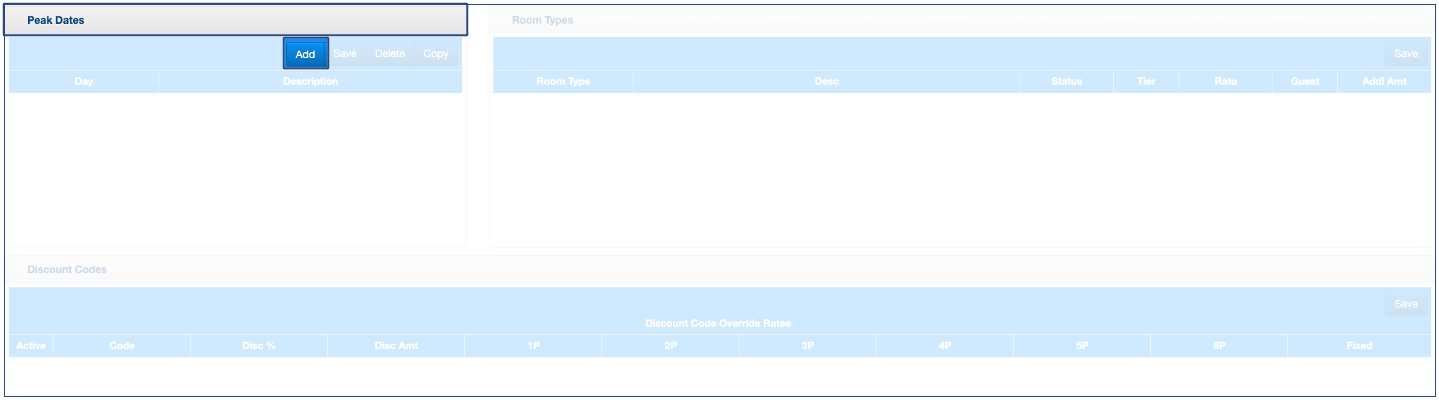The image size is (1439, 400).
Task: Sort by the Room Type column header
Action: 563,82
